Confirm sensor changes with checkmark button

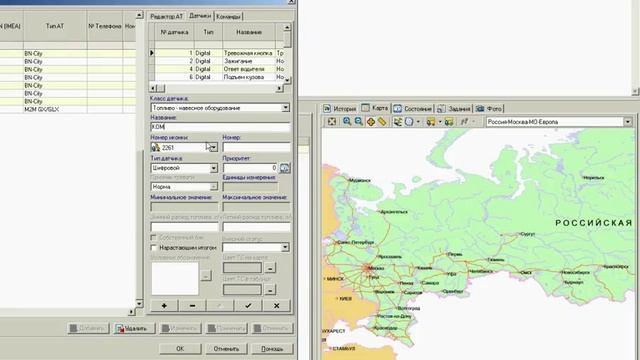248,305
